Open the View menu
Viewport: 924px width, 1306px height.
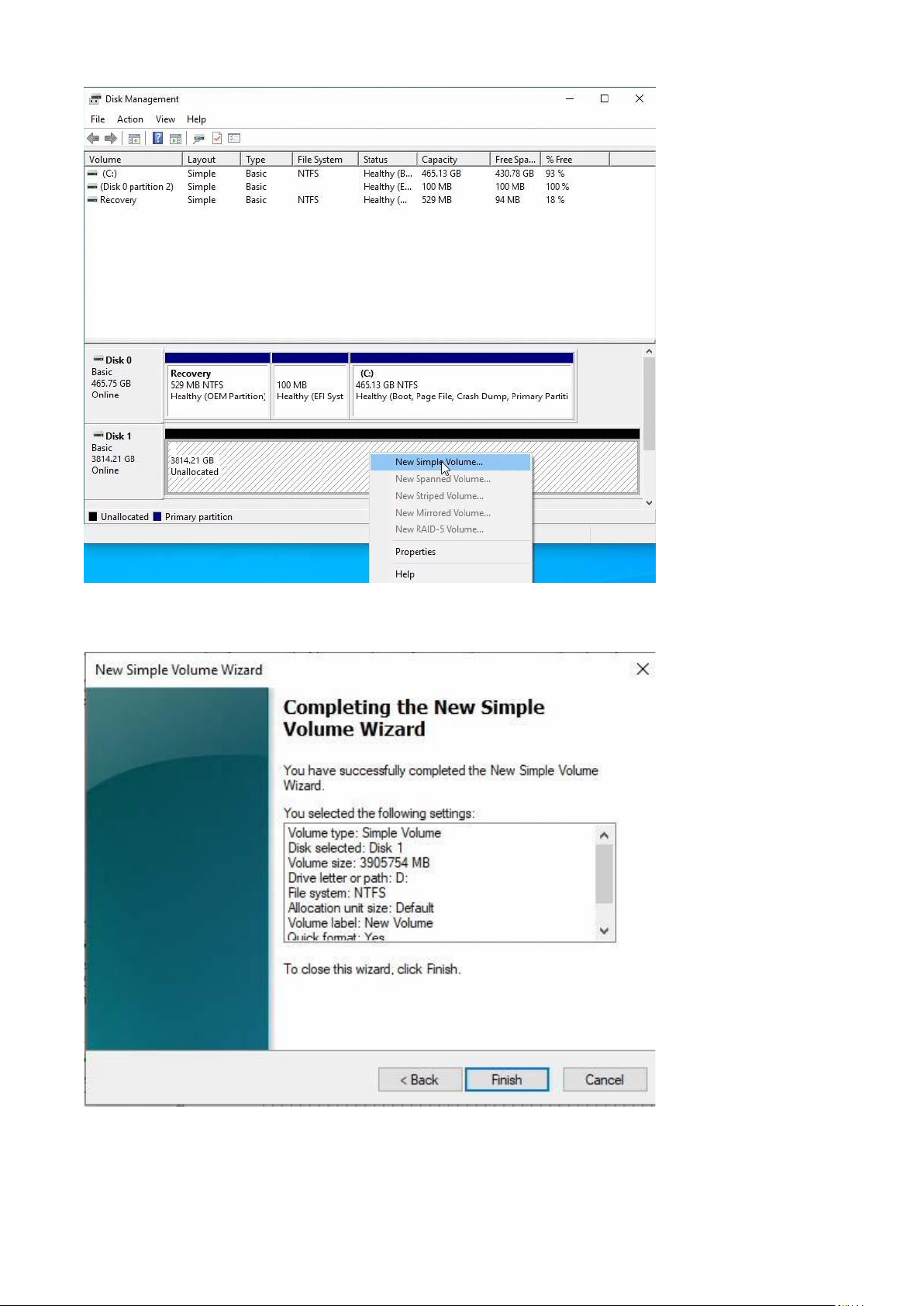tap(165, 119)
